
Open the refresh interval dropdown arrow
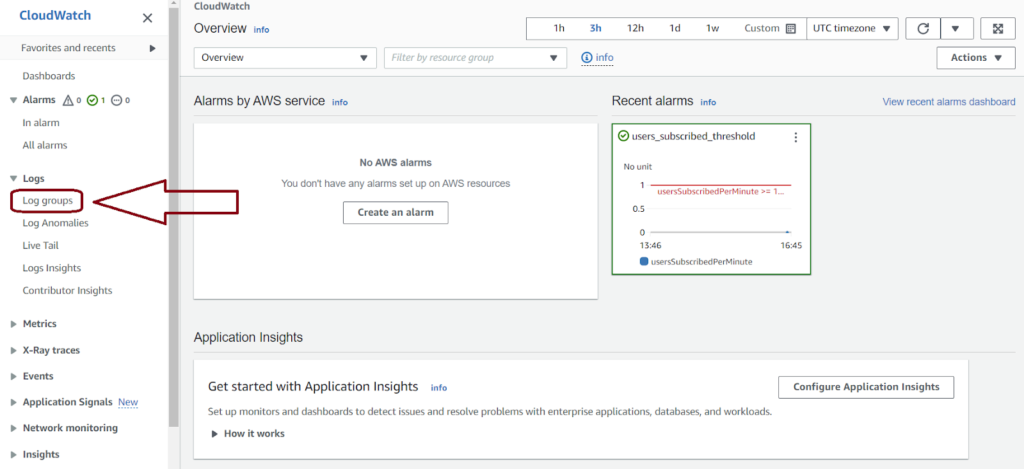coord(957,29)
